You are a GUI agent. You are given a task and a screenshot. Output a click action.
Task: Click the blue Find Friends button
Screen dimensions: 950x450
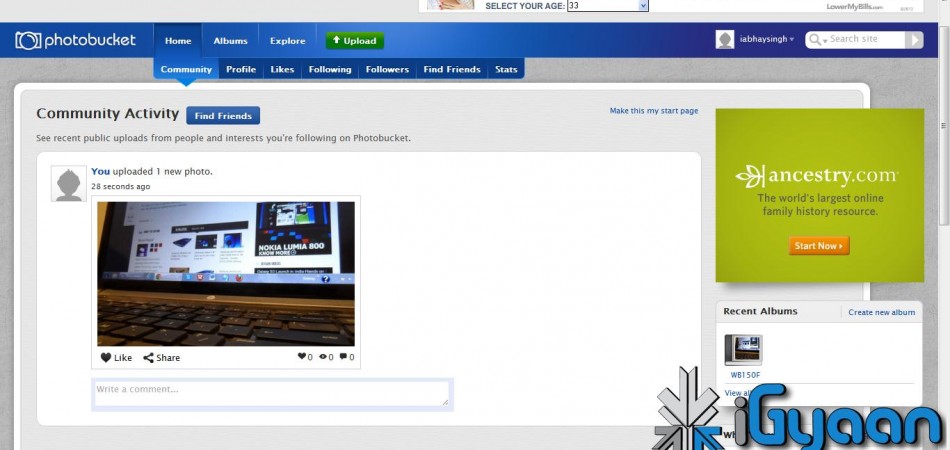pyautogui.click(x=222, y=116)
